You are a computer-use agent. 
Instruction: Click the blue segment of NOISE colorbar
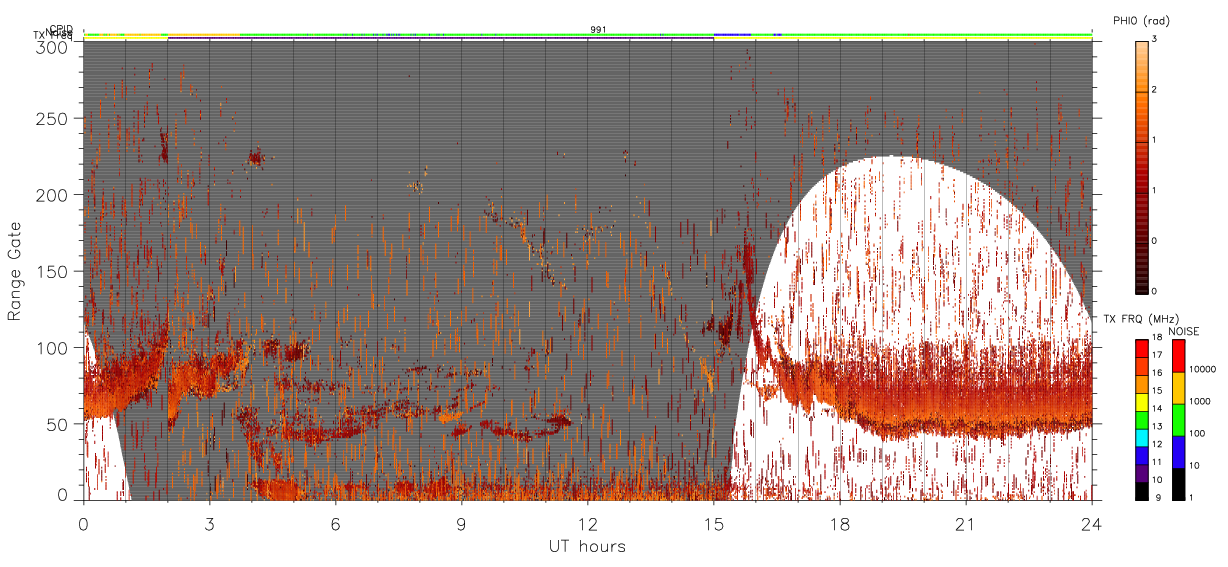(x=1179, y=452)
